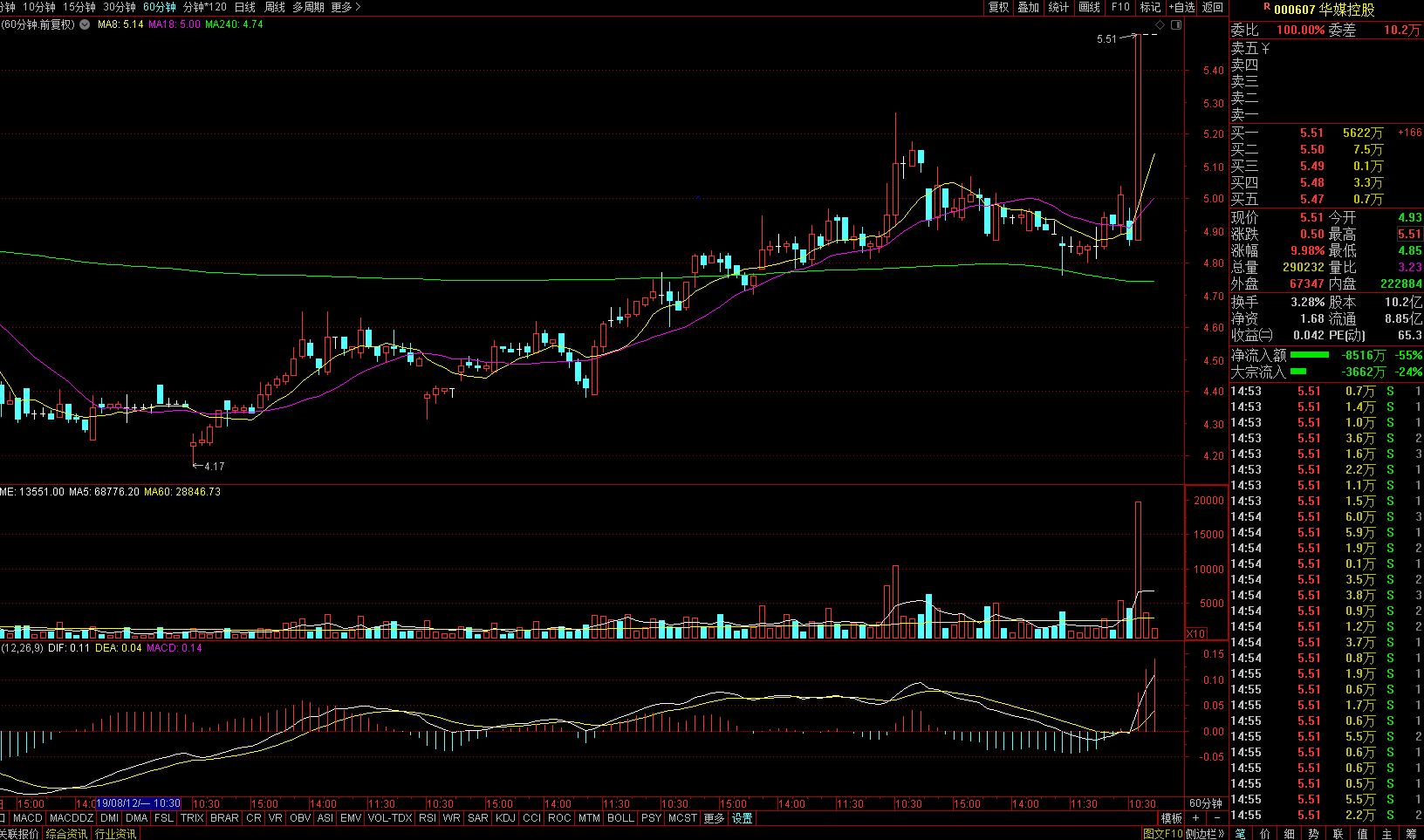This screenshot has height=840, width=1424.
Task: Select the 值 value tab in the side panel
Action: coord(1362,834)
